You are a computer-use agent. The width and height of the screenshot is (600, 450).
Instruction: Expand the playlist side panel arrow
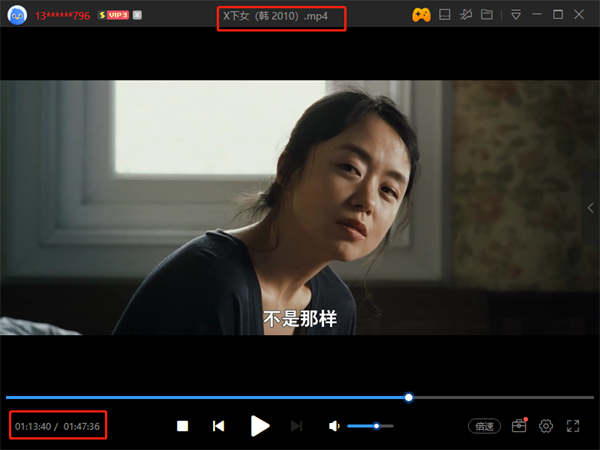pos(590,207)
